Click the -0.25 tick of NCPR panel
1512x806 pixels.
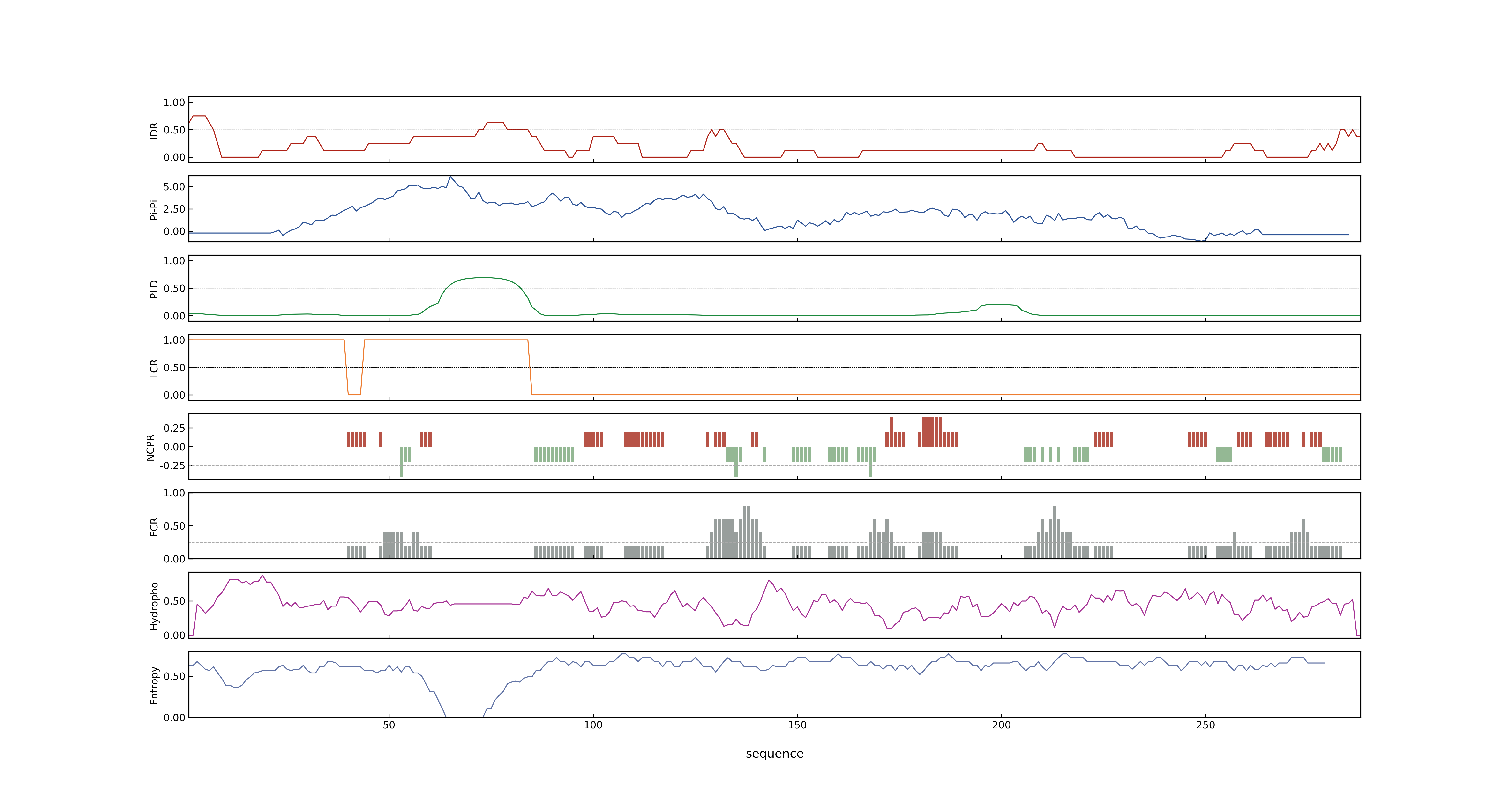(x=172, y=466)
